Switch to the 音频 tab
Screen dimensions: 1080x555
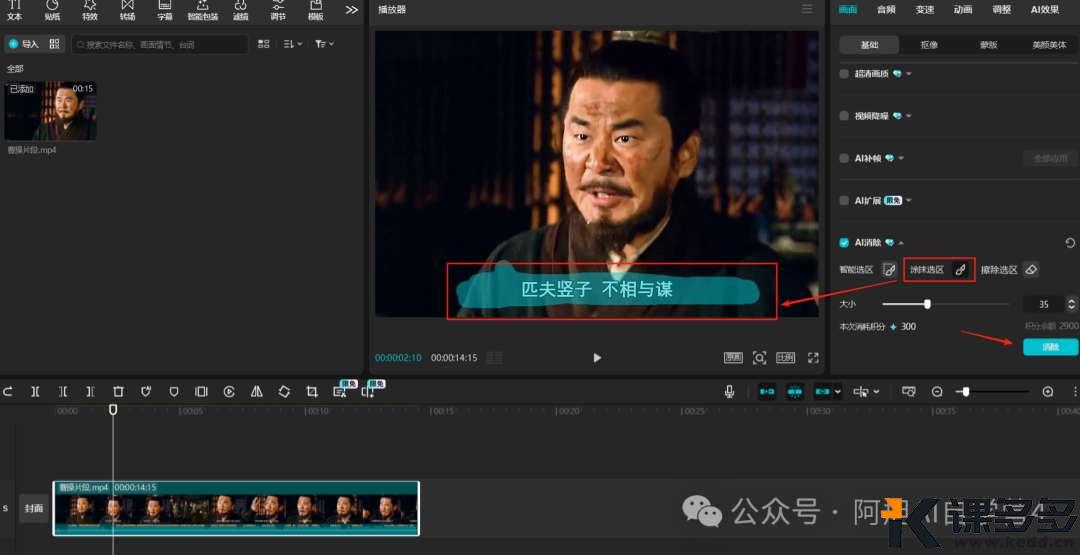pyautogui.click(x=886, y=10)
